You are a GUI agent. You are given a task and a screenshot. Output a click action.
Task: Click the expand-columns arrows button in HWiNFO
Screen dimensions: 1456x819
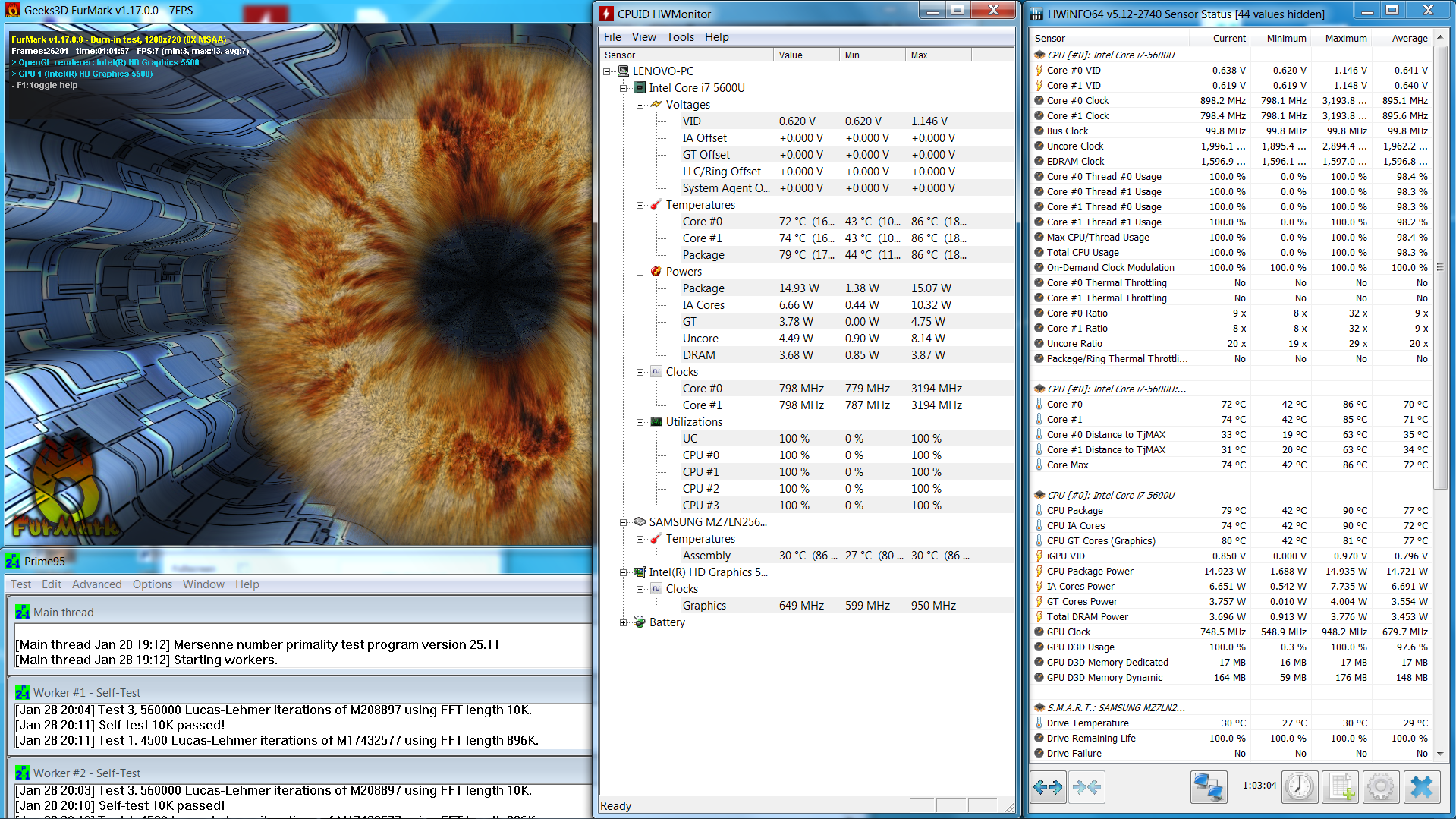[1048, 786]
